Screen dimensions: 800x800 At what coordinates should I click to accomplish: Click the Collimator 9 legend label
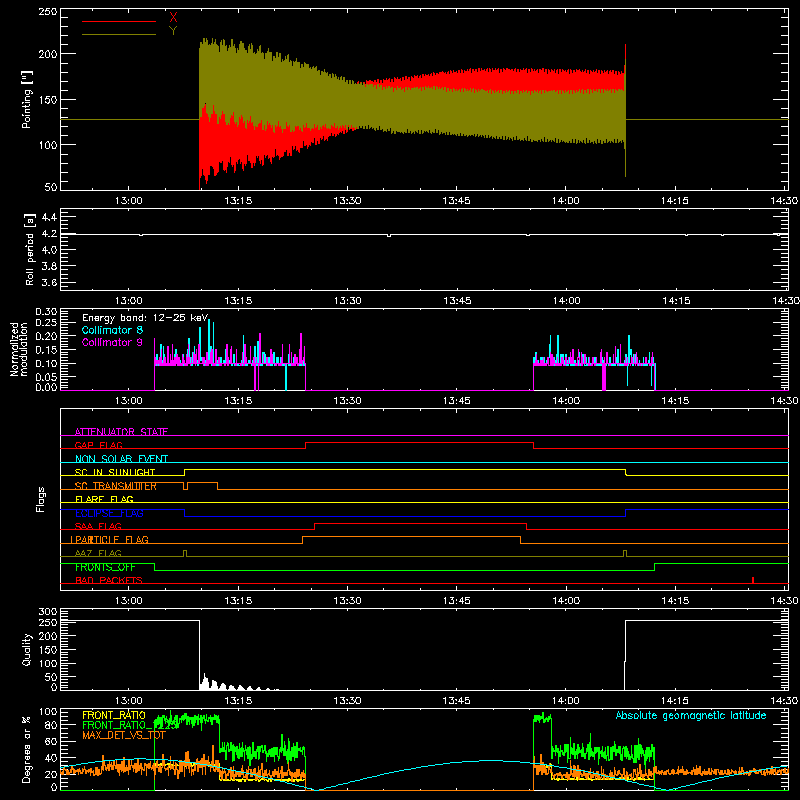(112, 342)
